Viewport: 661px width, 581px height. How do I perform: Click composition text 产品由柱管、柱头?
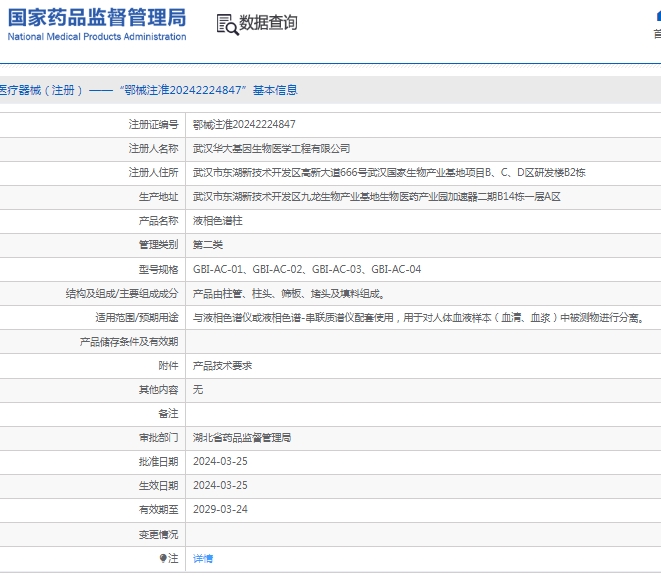[x=289, y=293]
